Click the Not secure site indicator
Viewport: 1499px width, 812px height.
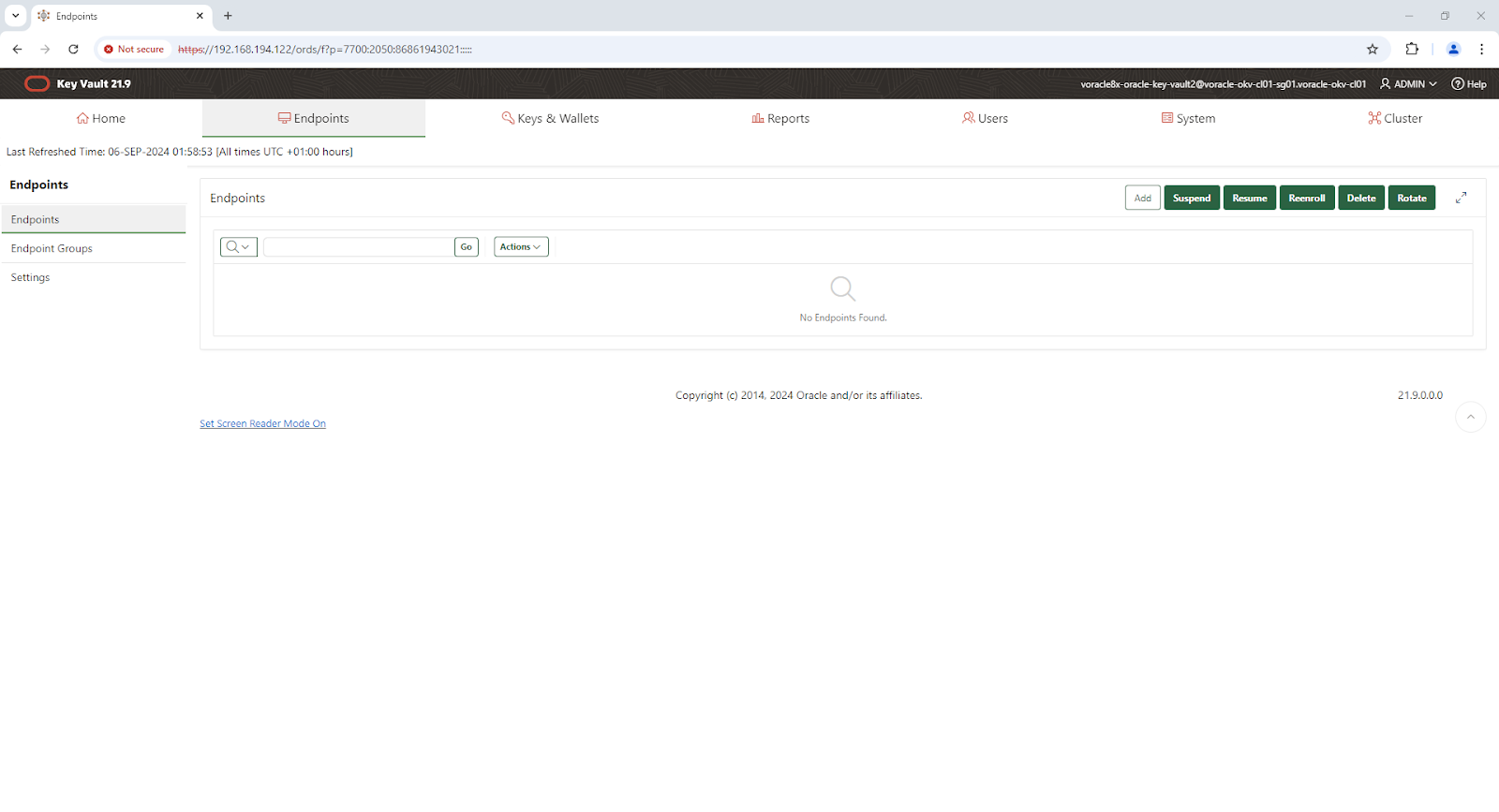[134, 49]
